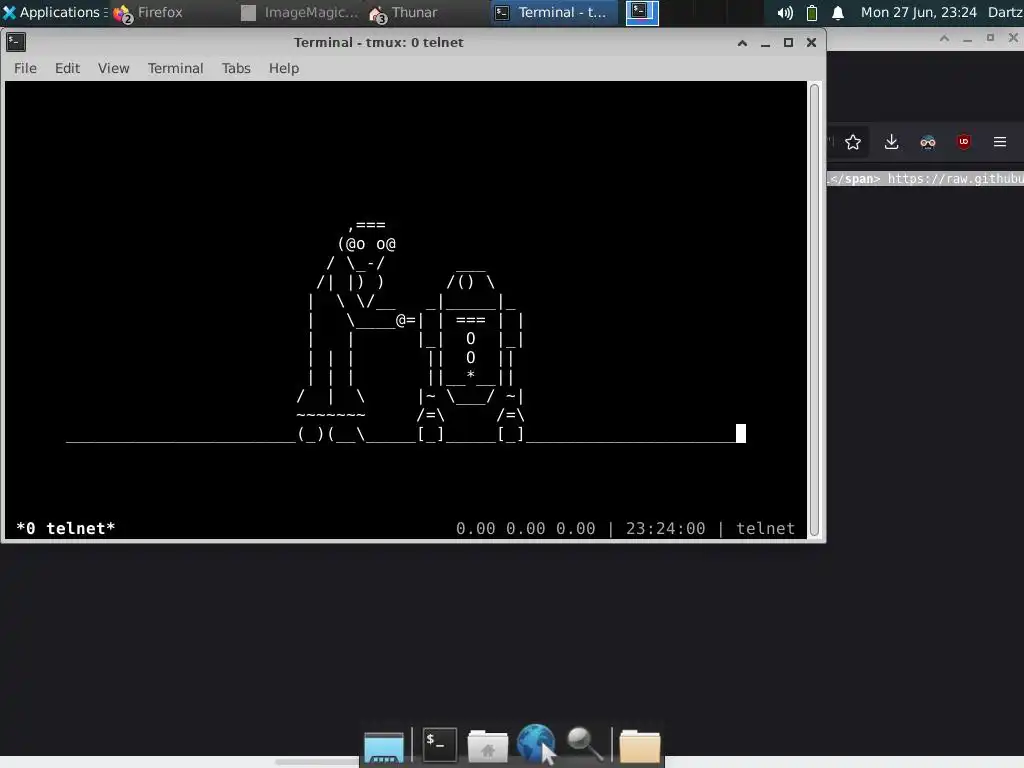Open the Firefox downloads icon
The image size is (1024, 768).
[x=891, y=142]
